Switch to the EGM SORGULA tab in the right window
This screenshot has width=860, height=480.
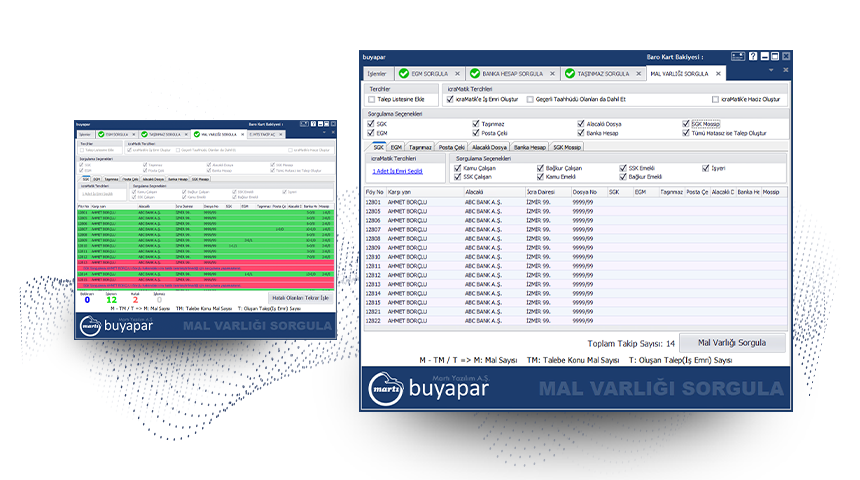tap(429, 74)
